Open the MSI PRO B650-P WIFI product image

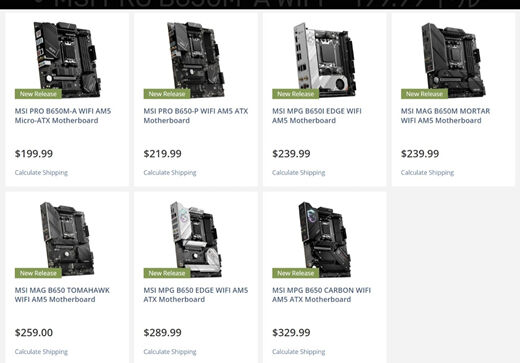click(x=196, y=59)
